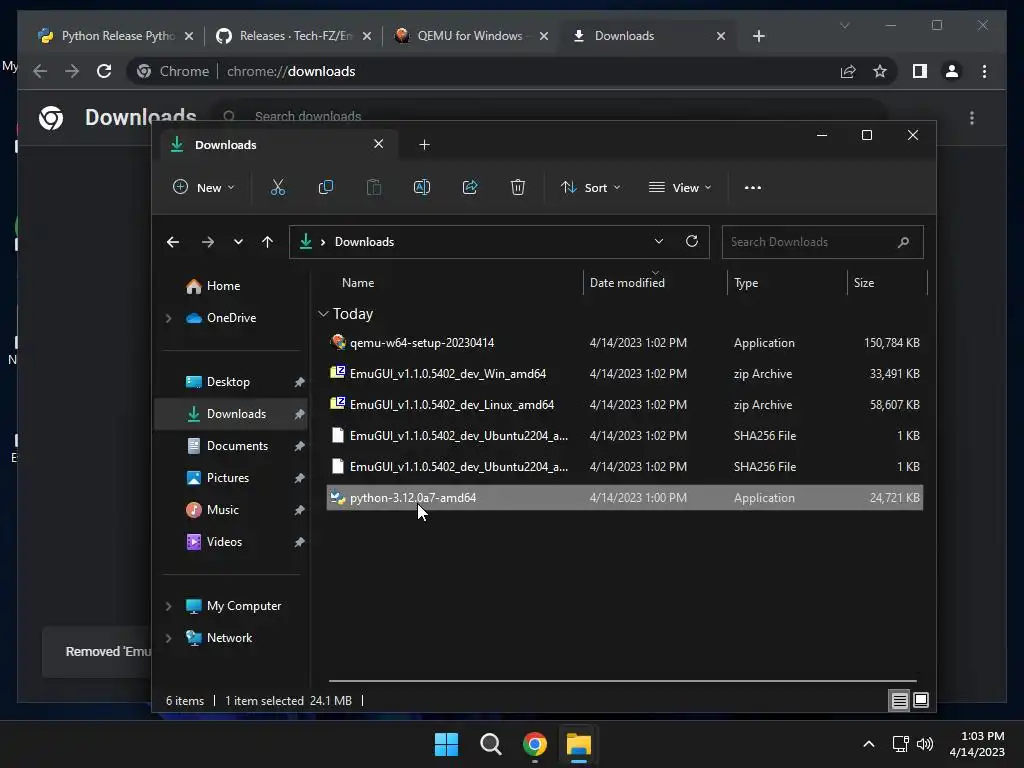Bookmark this page with Chrome star icon
1024x768 pixels.
coord(880,71)
